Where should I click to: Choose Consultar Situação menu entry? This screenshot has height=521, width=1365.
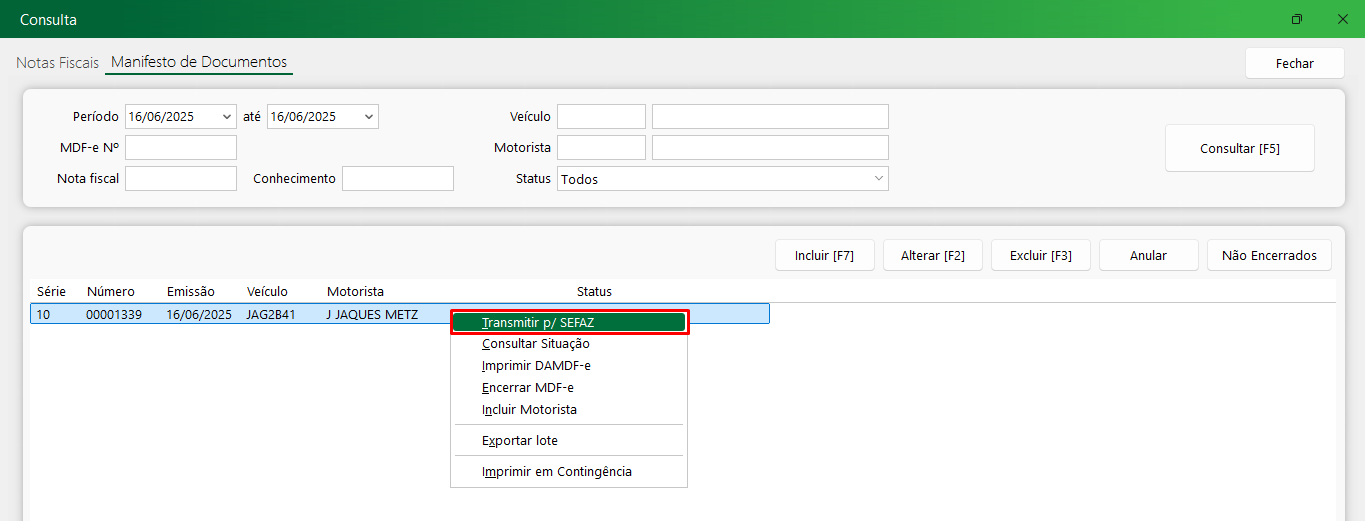[569, 344]
